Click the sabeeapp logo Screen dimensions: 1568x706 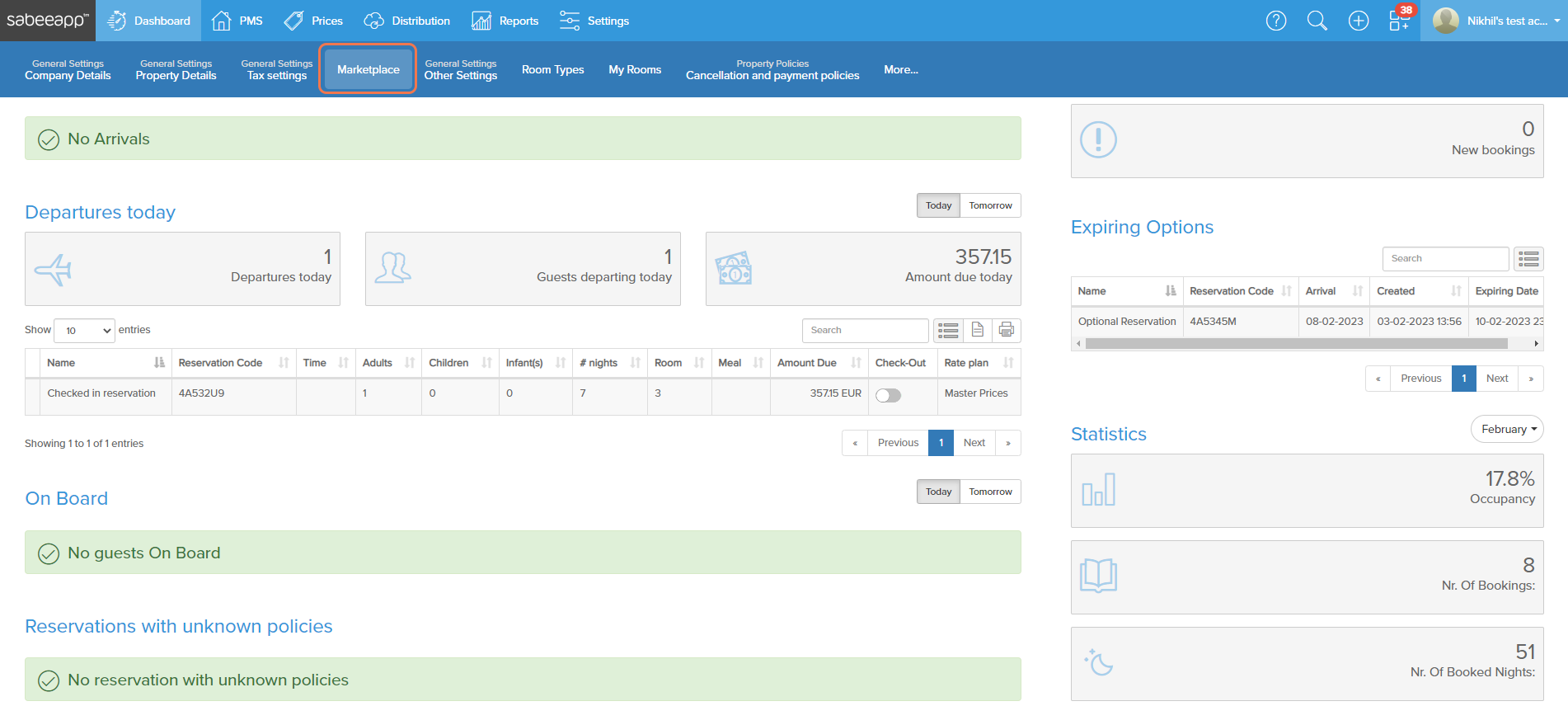(x=48, y=20)
